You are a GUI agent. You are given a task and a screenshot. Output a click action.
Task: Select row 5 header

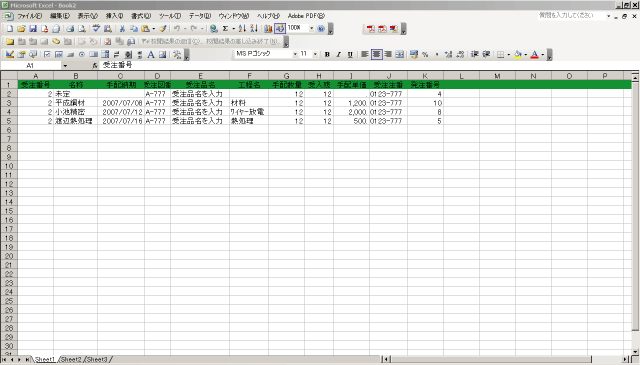click(9, 121)
